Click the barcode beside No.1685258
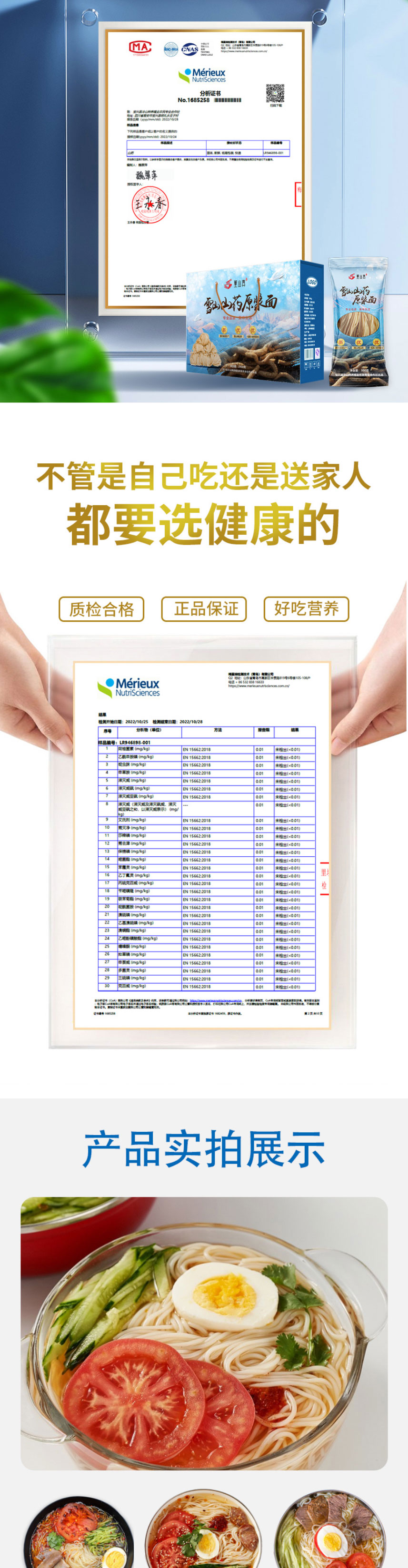The width and height of the screenshot is (408, 1568). pyautogui.click(x=227, y=100)
